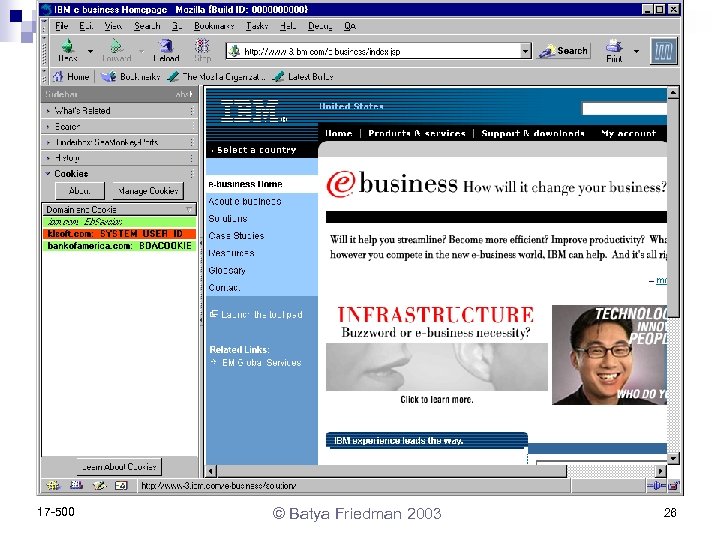Open The Mozilla Organization bookmark
Viewport: 720px width, 540px height.
tap(216, 77)
